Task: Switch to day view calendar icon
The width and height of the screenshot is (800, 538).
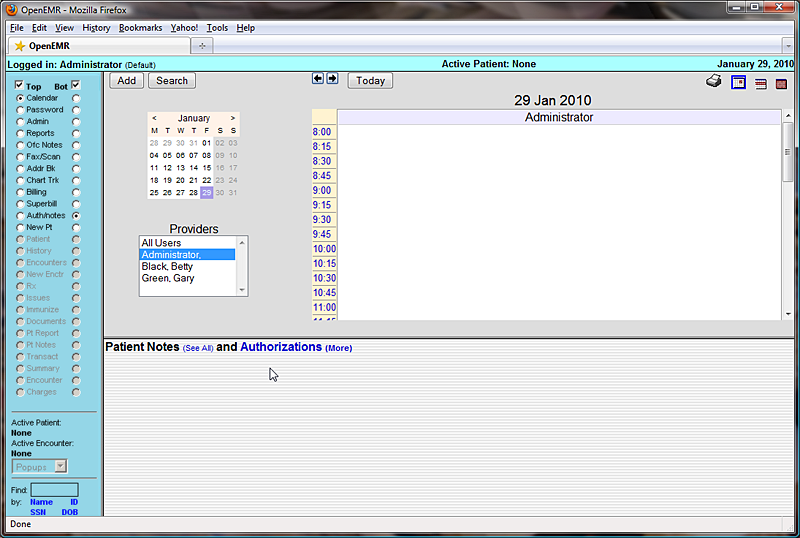Action: coord(738,82)
